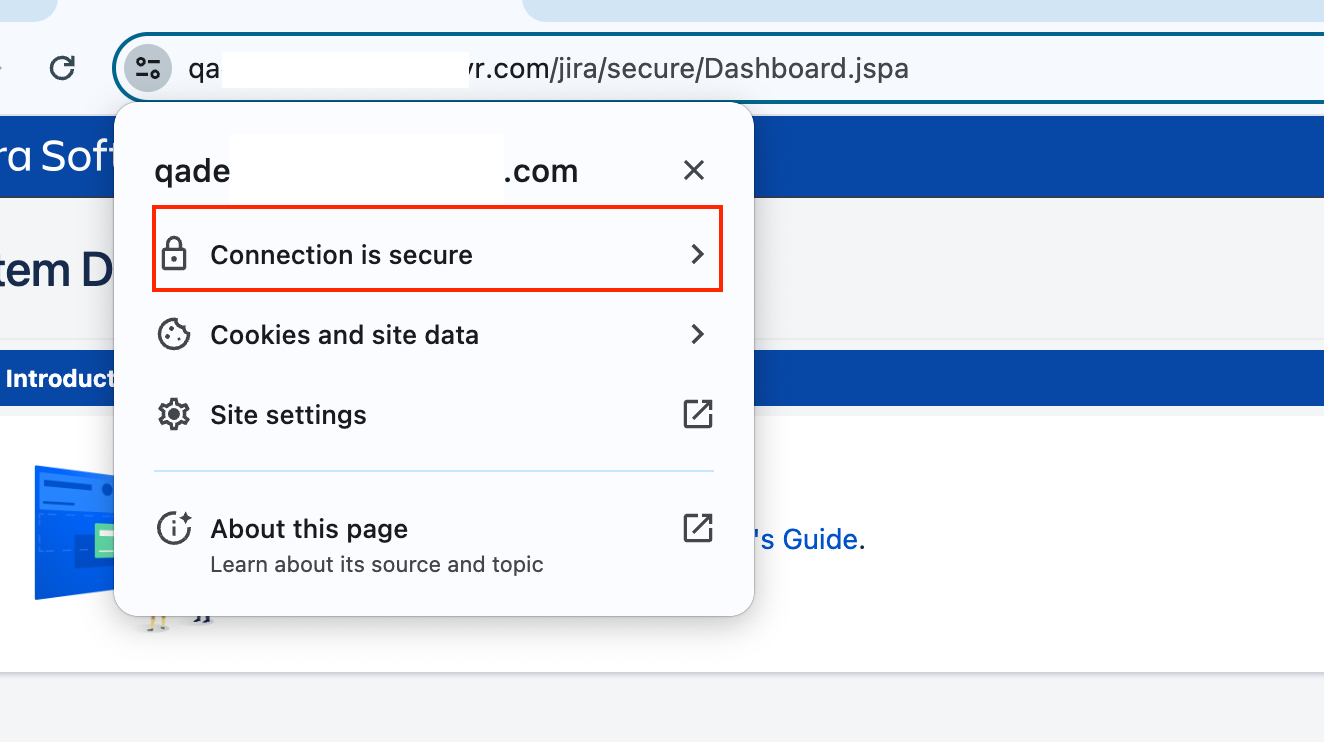
Task: Click the lock icon beside Connection is secure
Action: (175, 254)
